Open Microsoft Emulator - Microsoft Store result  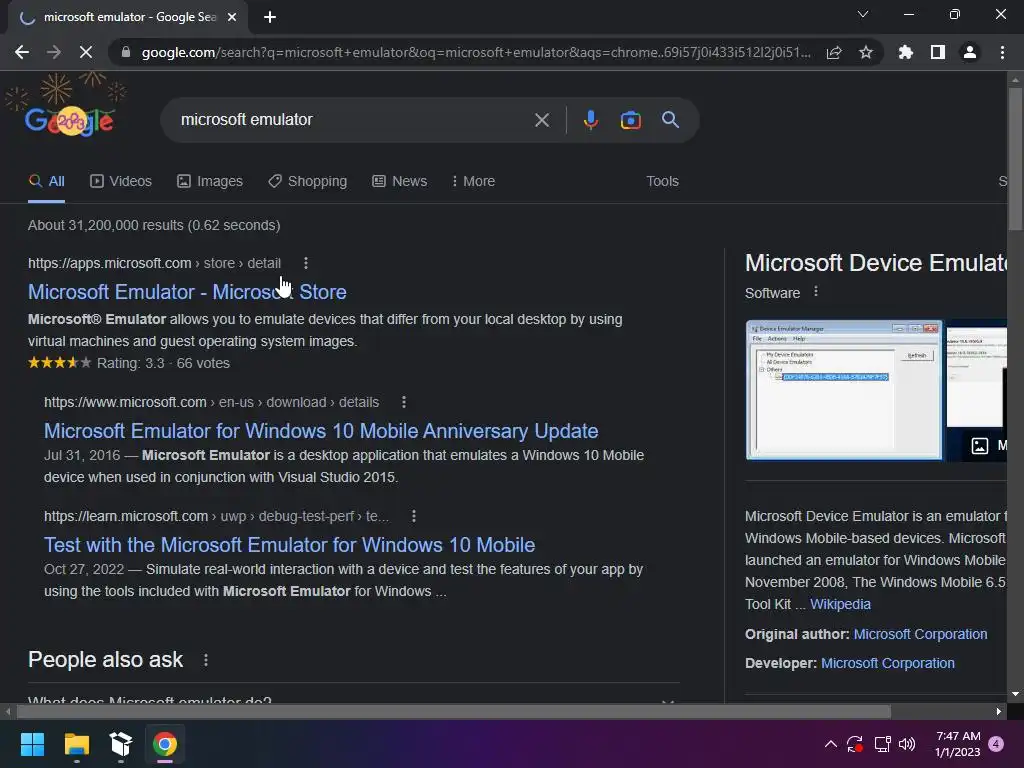(187, 292)
